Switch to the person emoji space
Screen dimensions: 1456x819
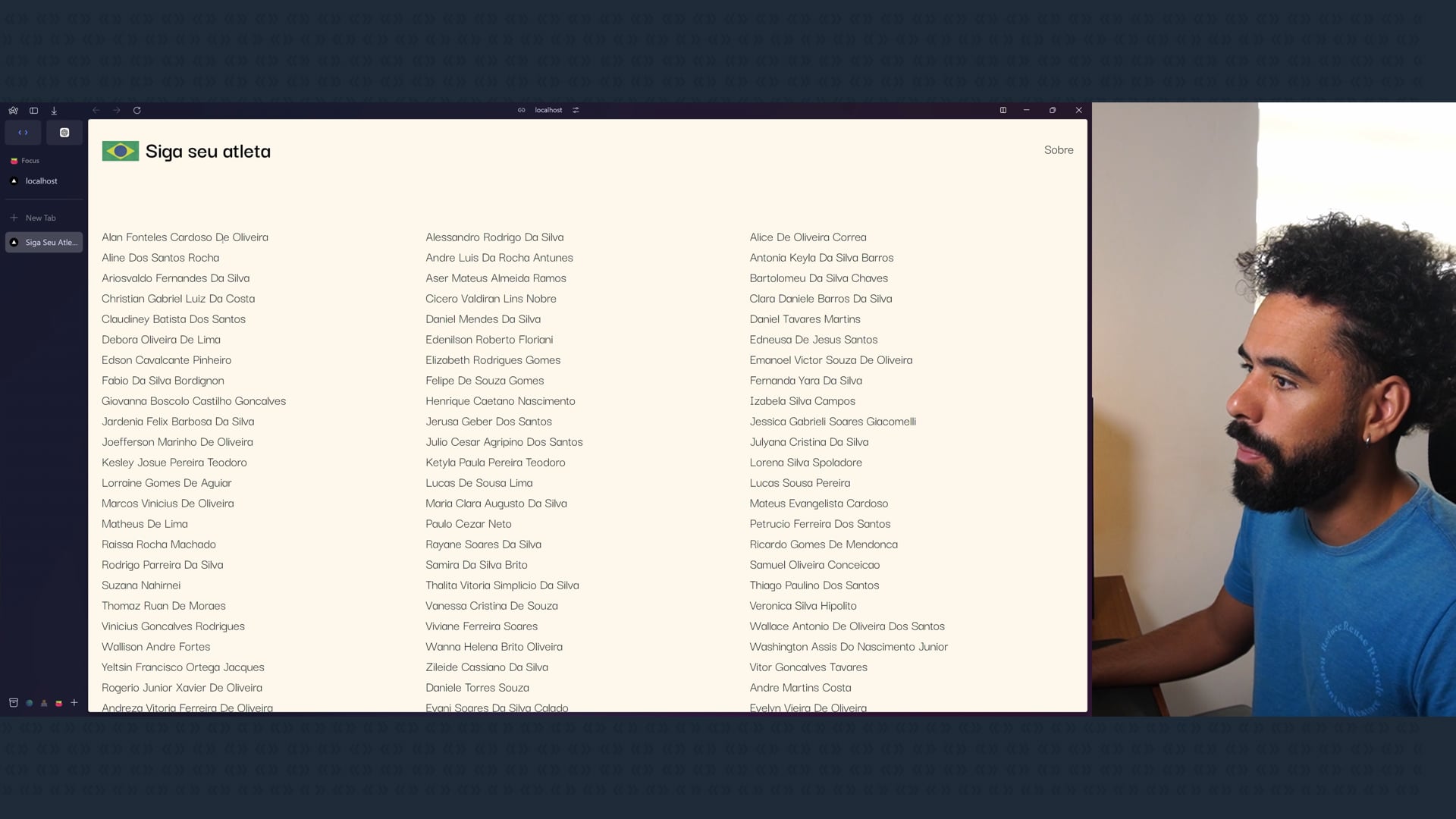(44, 703)
